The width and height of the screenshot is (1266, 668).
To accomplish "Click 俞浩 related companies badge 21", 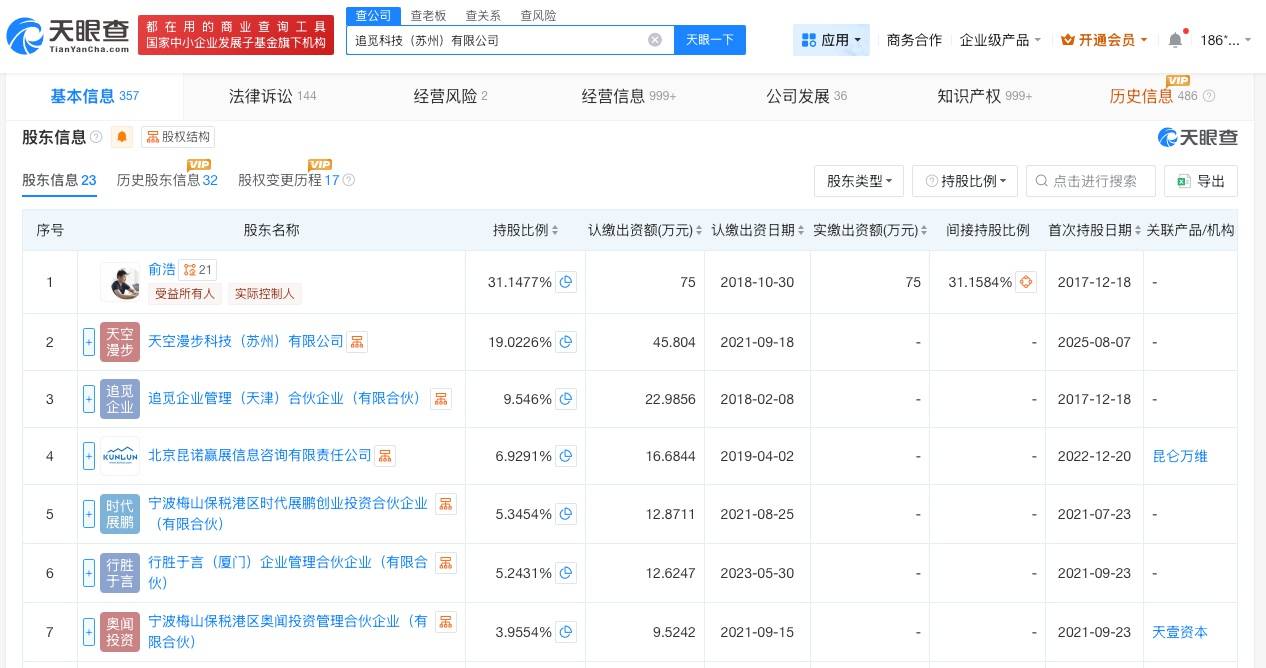I will tap(199, 270).
